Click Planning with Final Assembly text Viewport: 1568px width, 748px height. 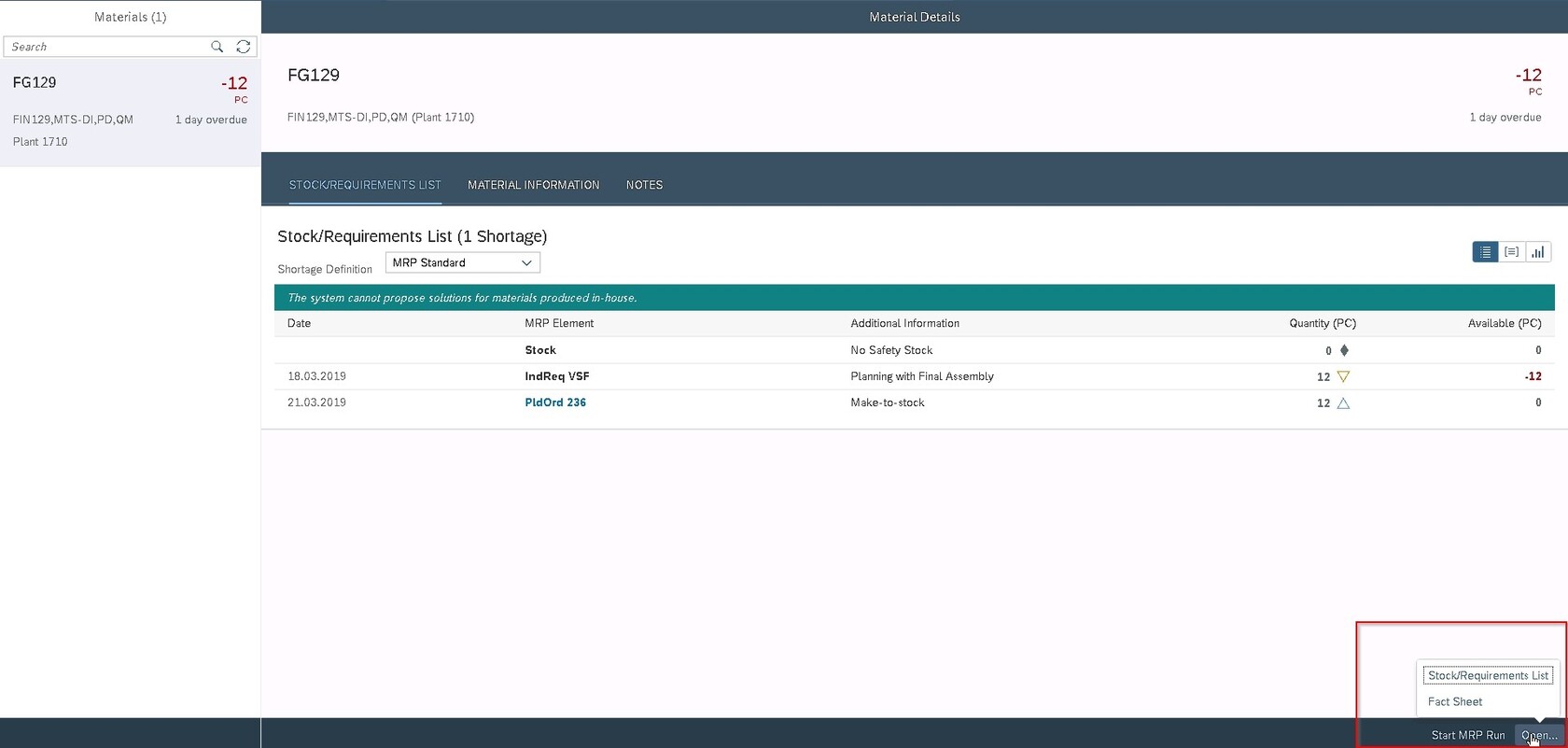[922, 376]
